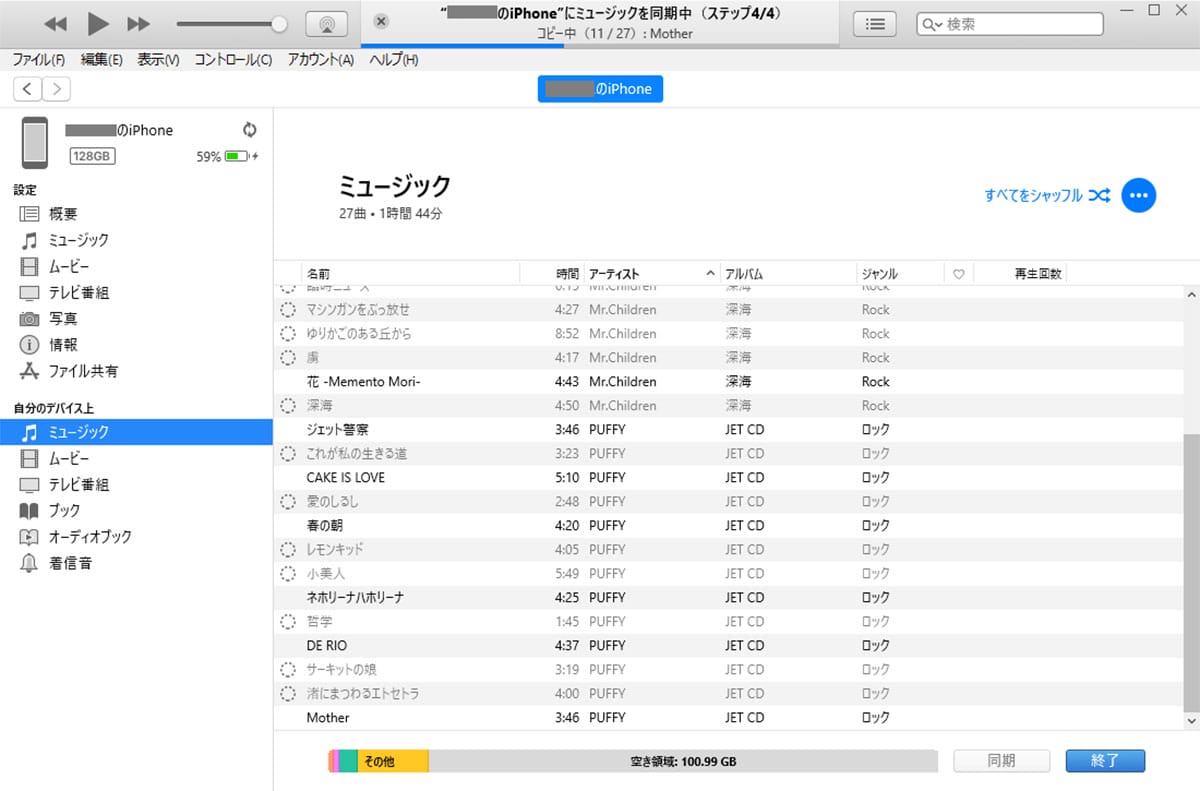The image size is (1200, 791).
Task: Sort by ジャンル column header
Action: 900,273
